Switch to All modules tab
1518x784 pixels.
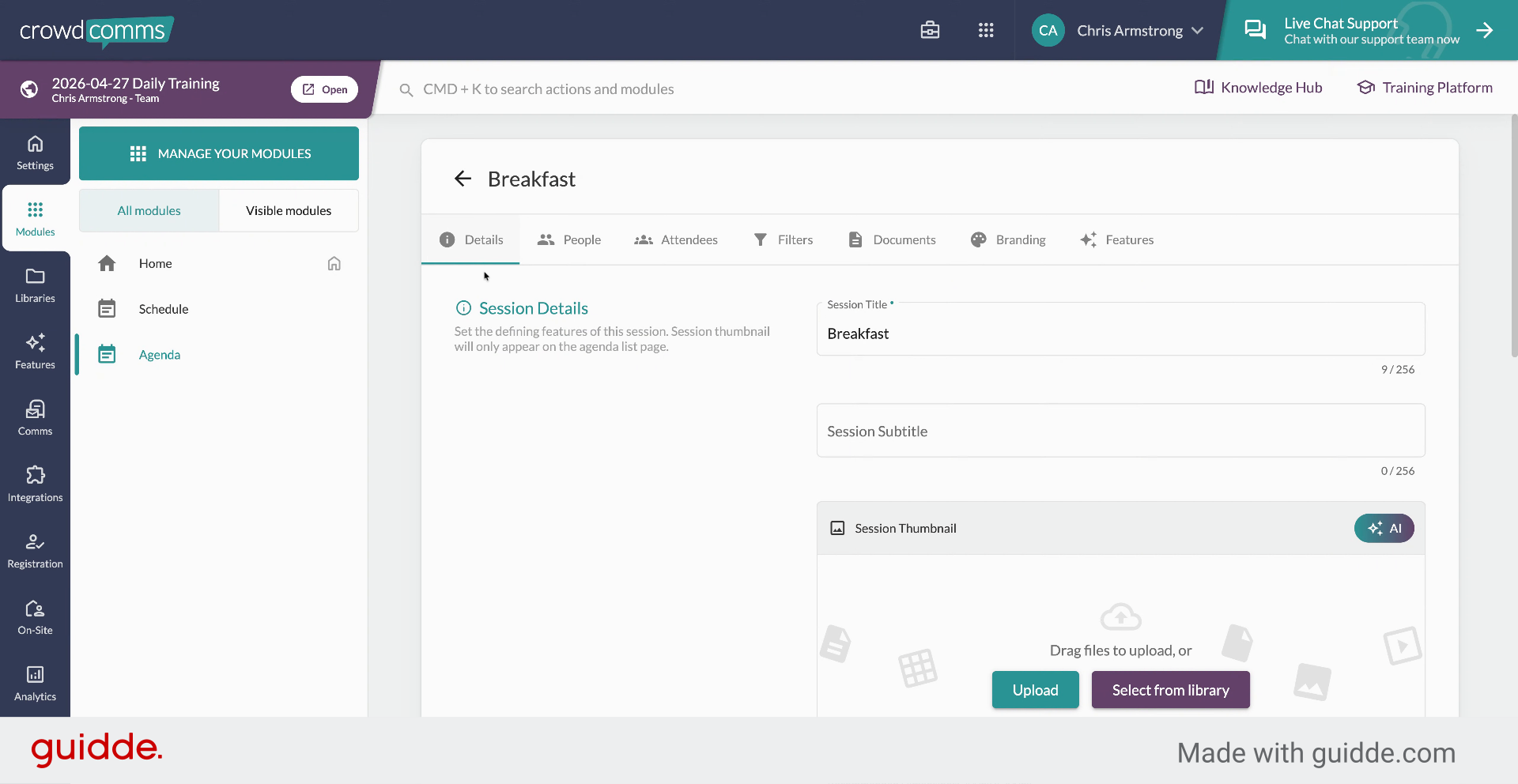[x=149, y=210]
